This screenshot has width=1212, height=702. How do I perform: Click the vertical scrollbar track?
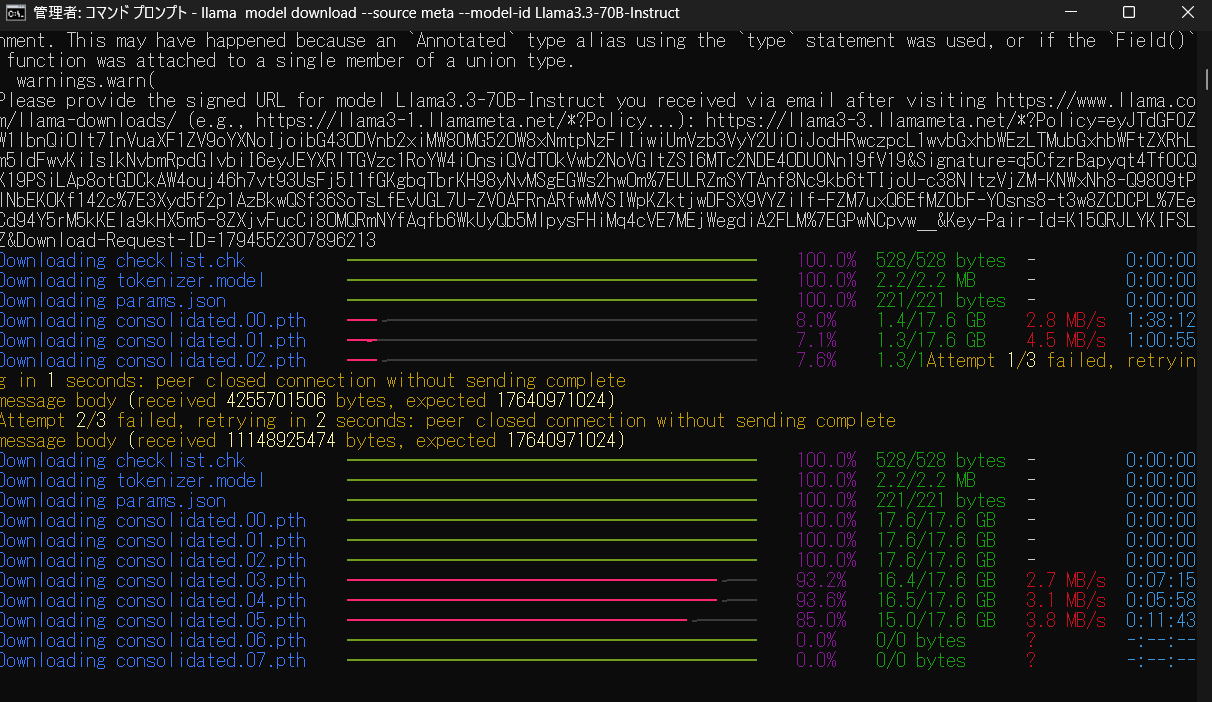click(1204, 400)
